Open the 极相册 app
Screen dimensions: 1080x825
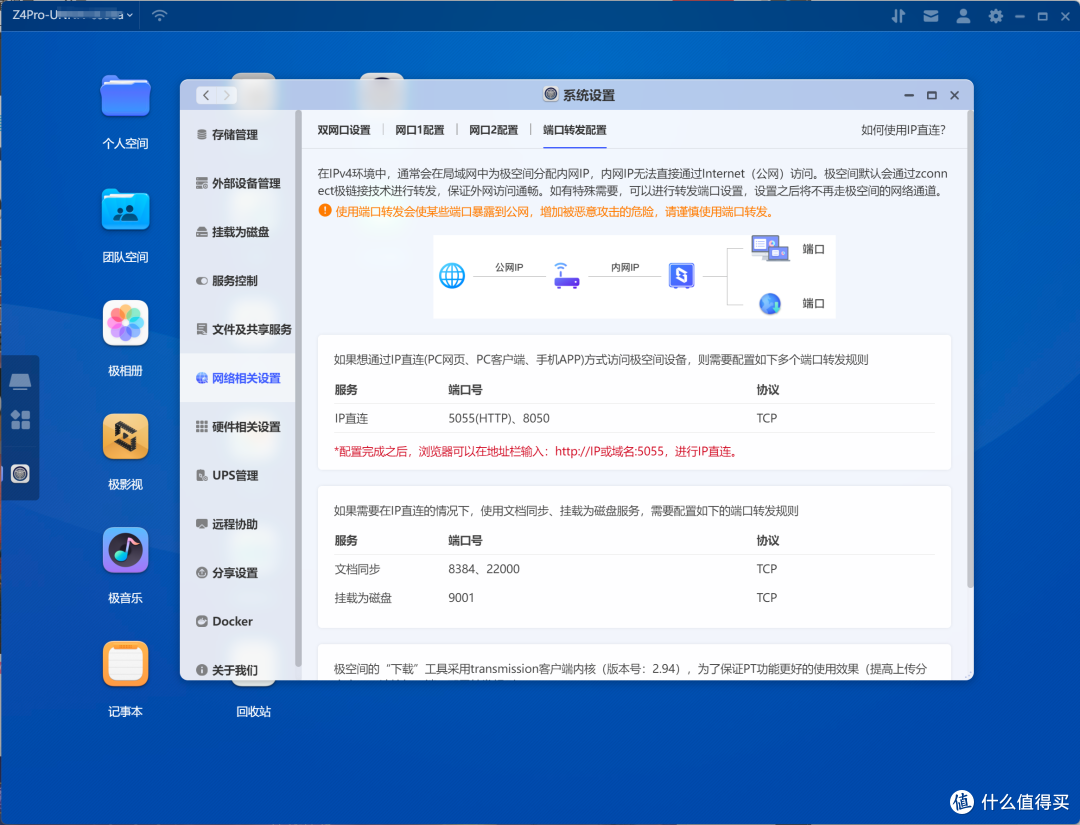tap(125, 322)
